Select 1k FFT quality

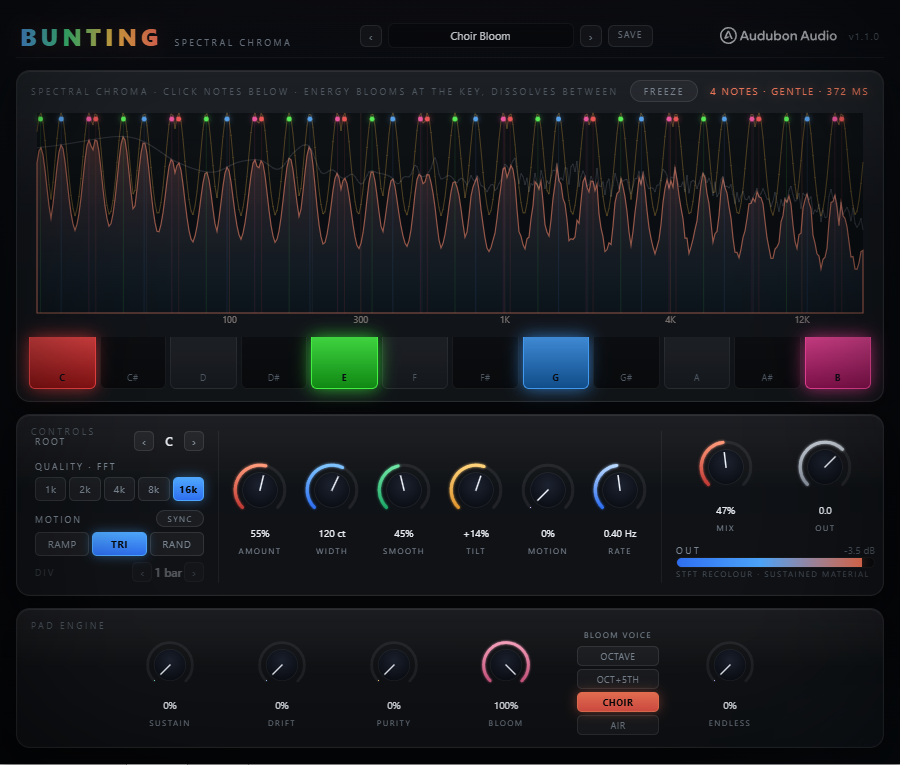tap(51, 489)
